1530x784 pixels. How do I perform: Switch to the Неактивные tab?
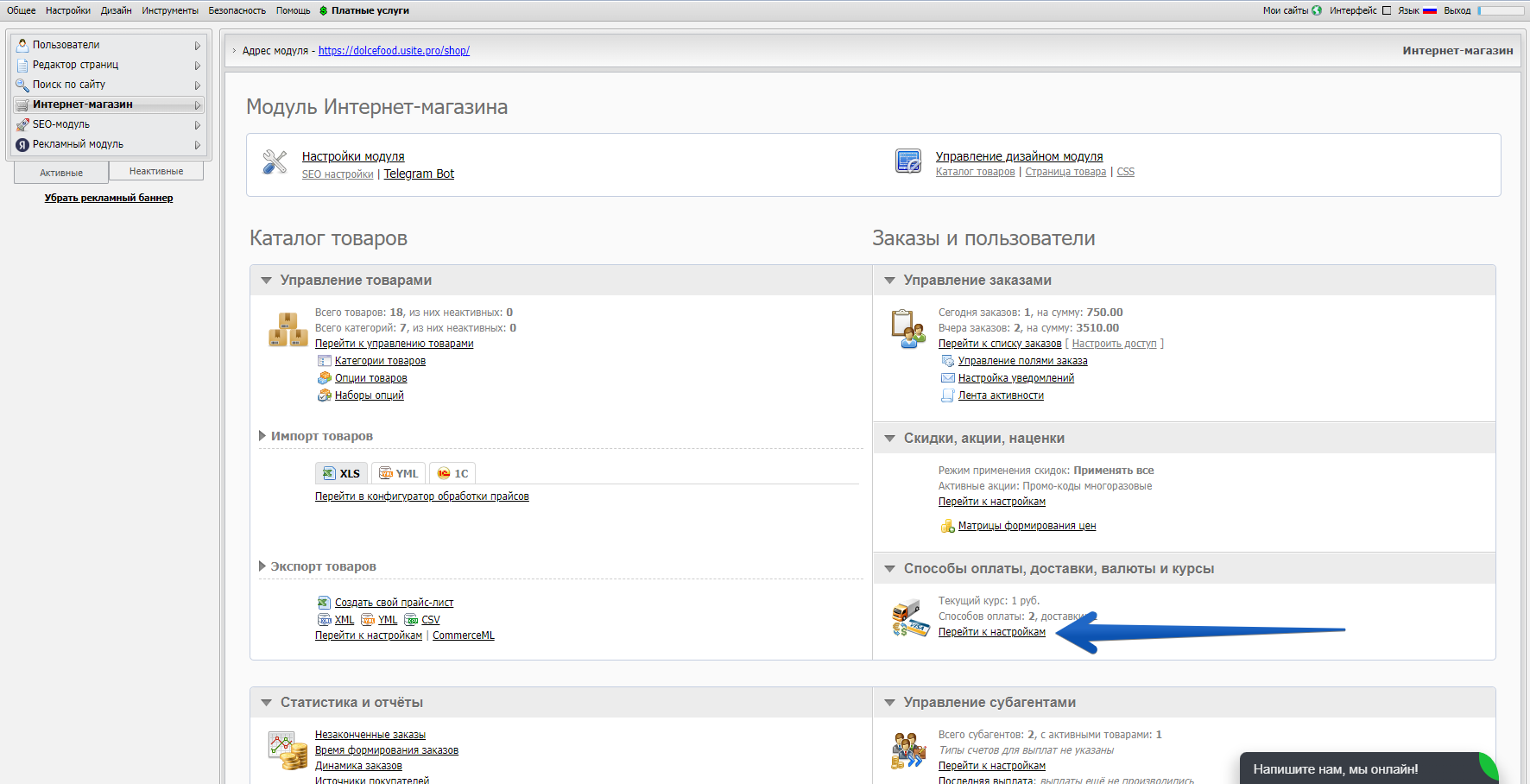point(156,171)
